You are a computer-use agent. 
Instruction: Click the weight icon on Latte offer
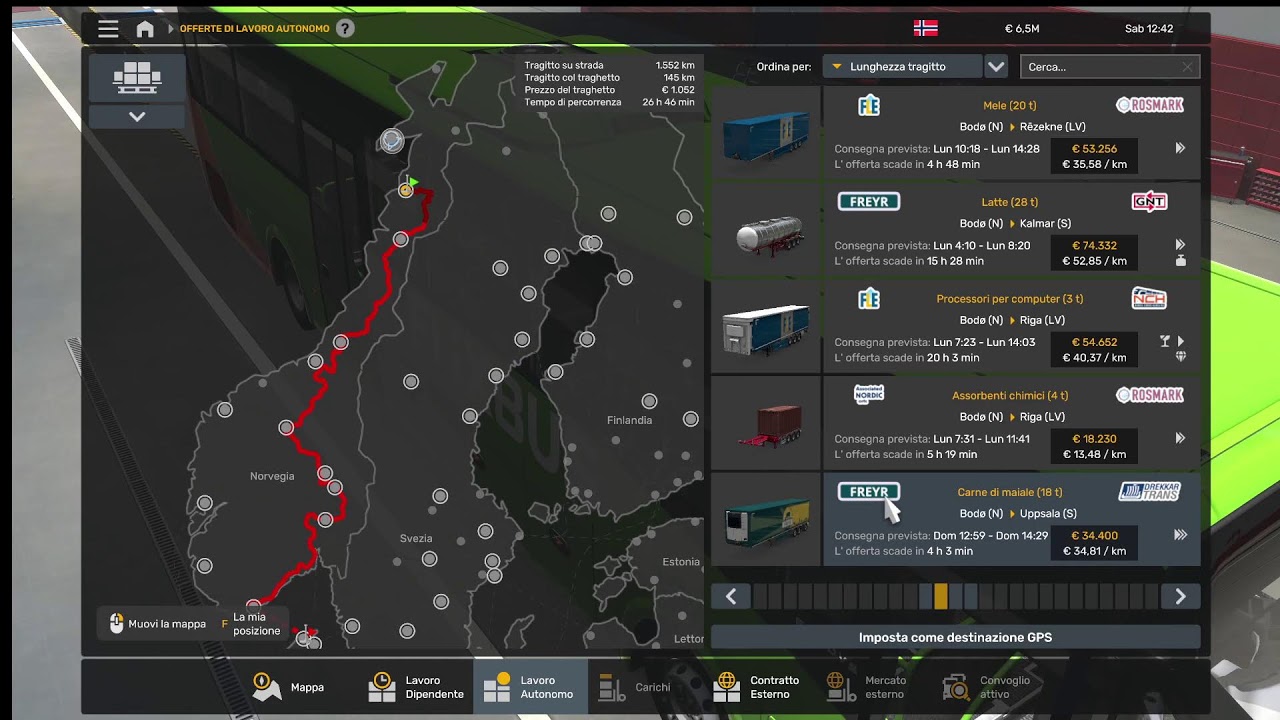(x=1181, y=260)
